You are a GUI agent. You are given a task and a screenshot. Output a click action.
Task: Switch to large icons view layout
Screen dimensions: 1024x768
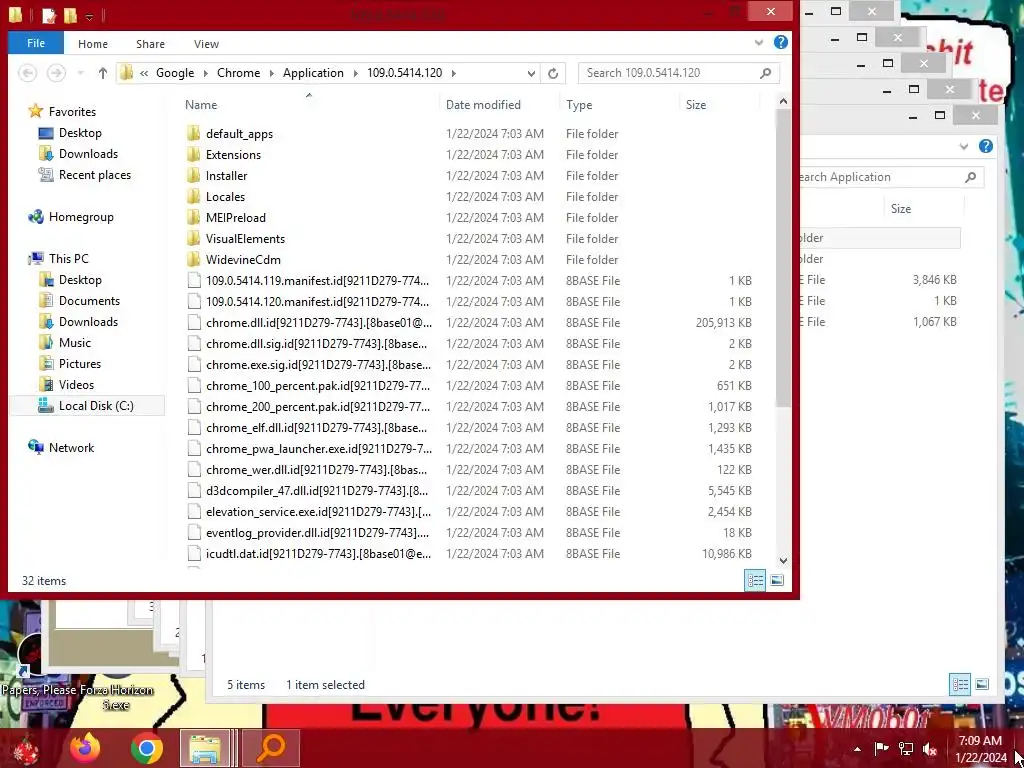(x=776, y=580)
